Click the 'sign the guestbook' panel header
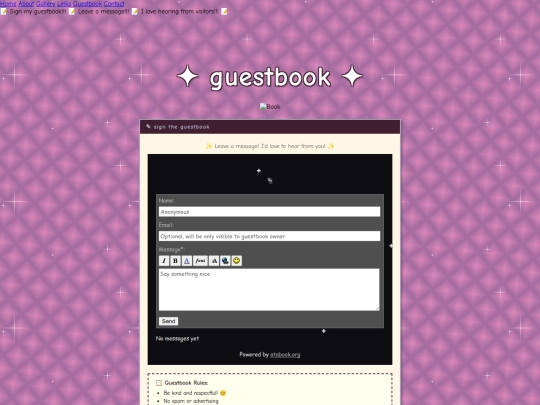Screen dimensions: 540x405 pos(270,127)
